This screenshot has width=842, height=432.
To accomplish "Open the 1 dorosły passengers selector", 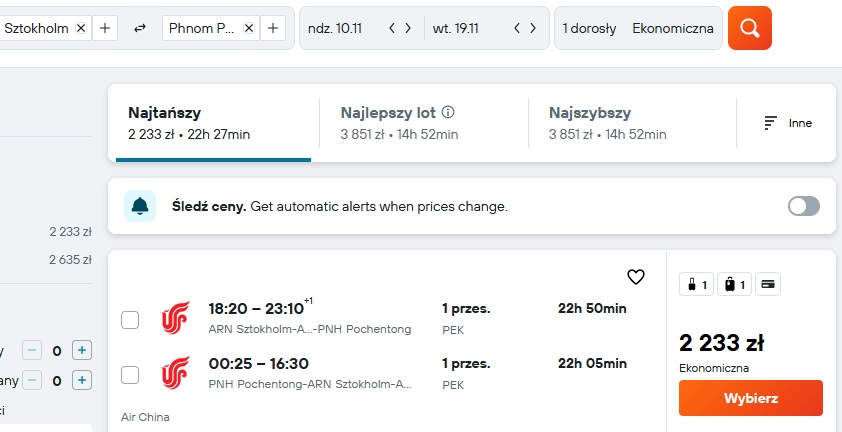I will click(589, 28).
